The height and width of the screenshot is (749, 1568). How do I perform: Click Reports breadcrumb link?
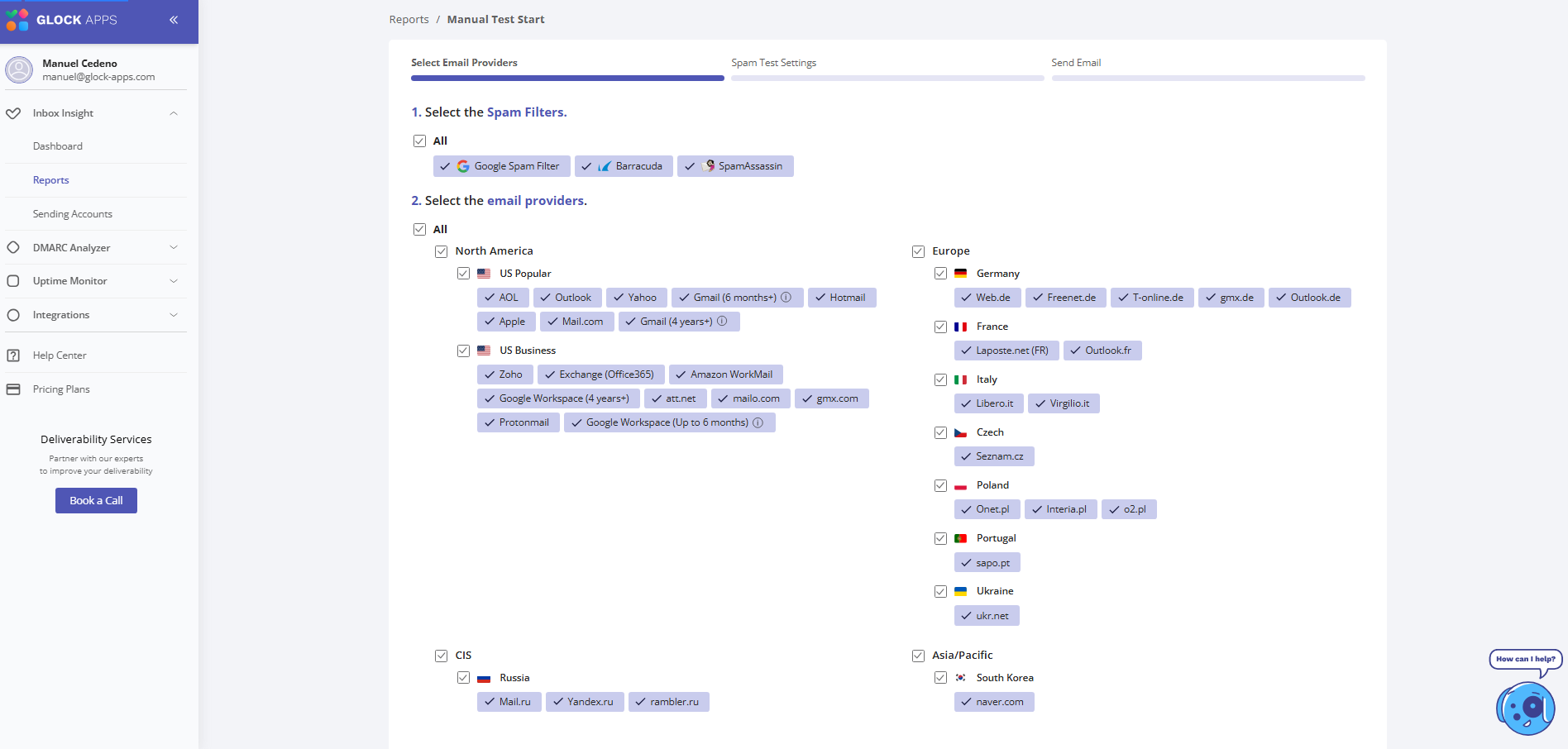tap(409, 19)
